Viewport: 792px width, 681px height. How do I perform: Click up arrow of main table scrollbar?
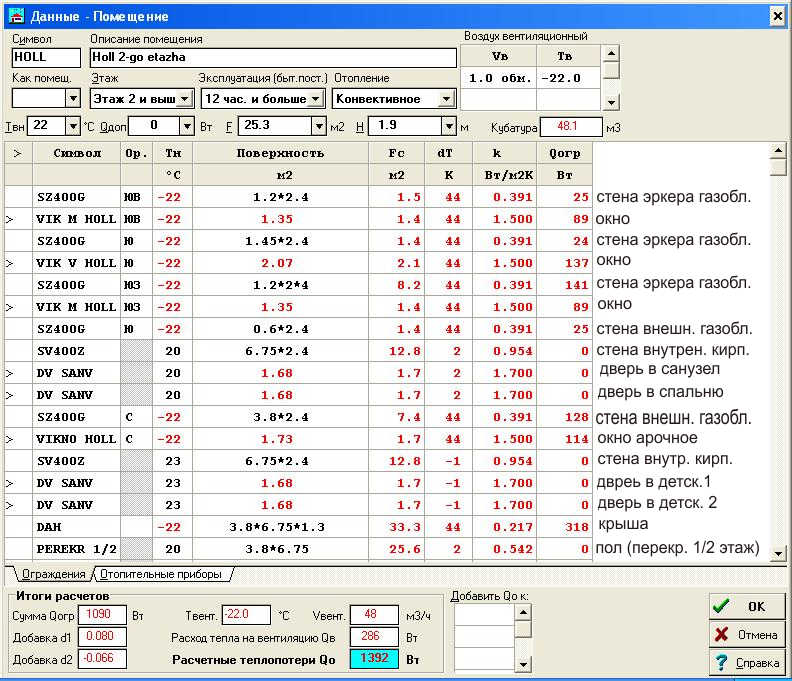pos(778,150)
